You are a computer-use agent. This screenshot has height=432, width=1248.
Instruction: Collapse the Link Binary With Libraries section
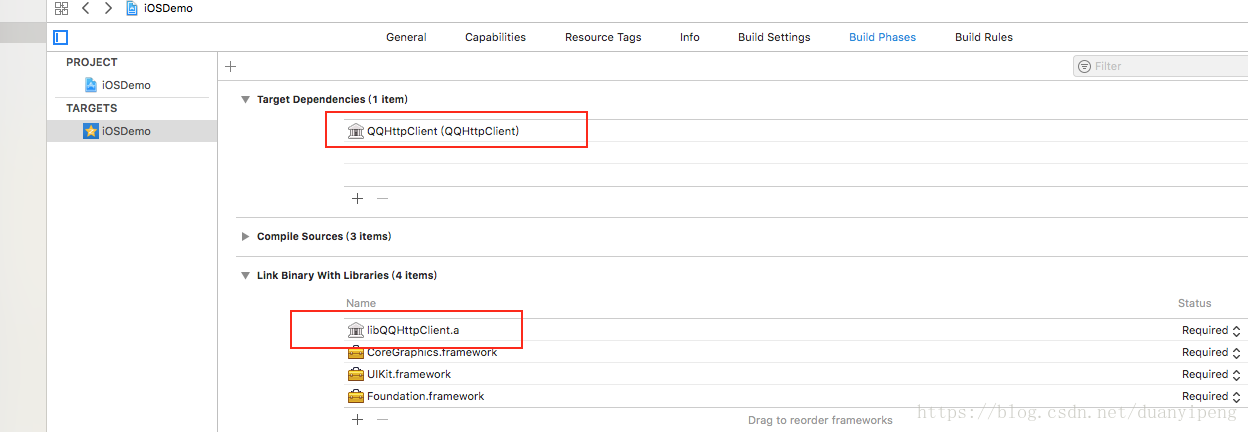coord(245,275)
